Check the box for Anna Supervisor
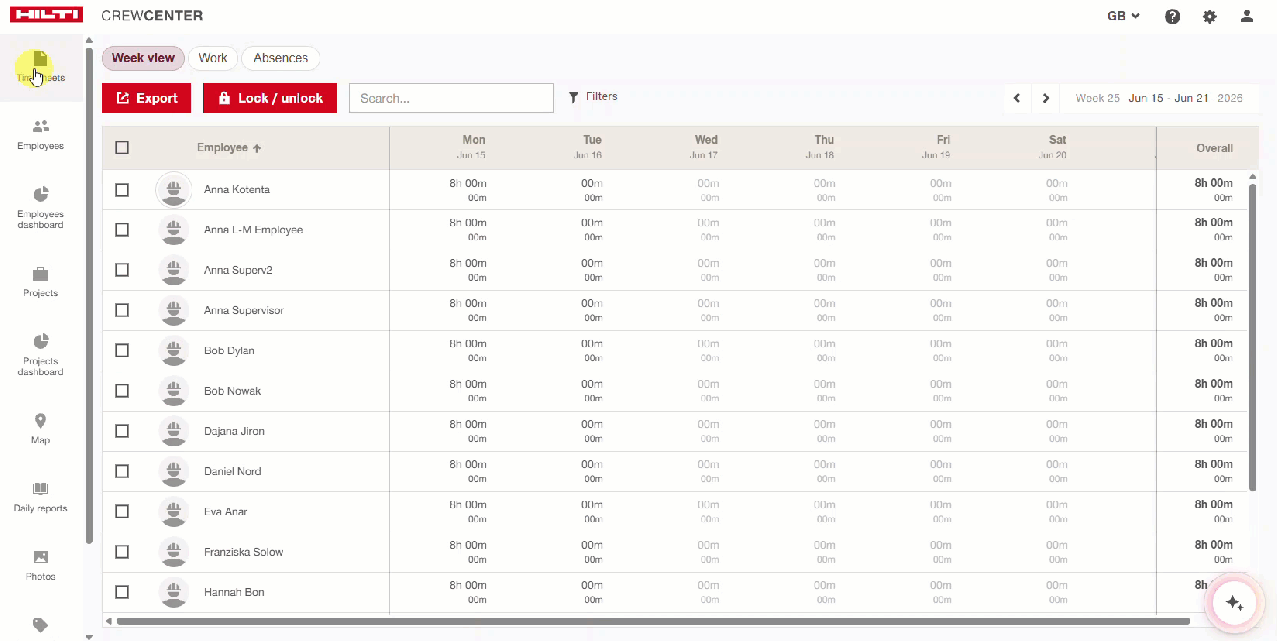 122,310
